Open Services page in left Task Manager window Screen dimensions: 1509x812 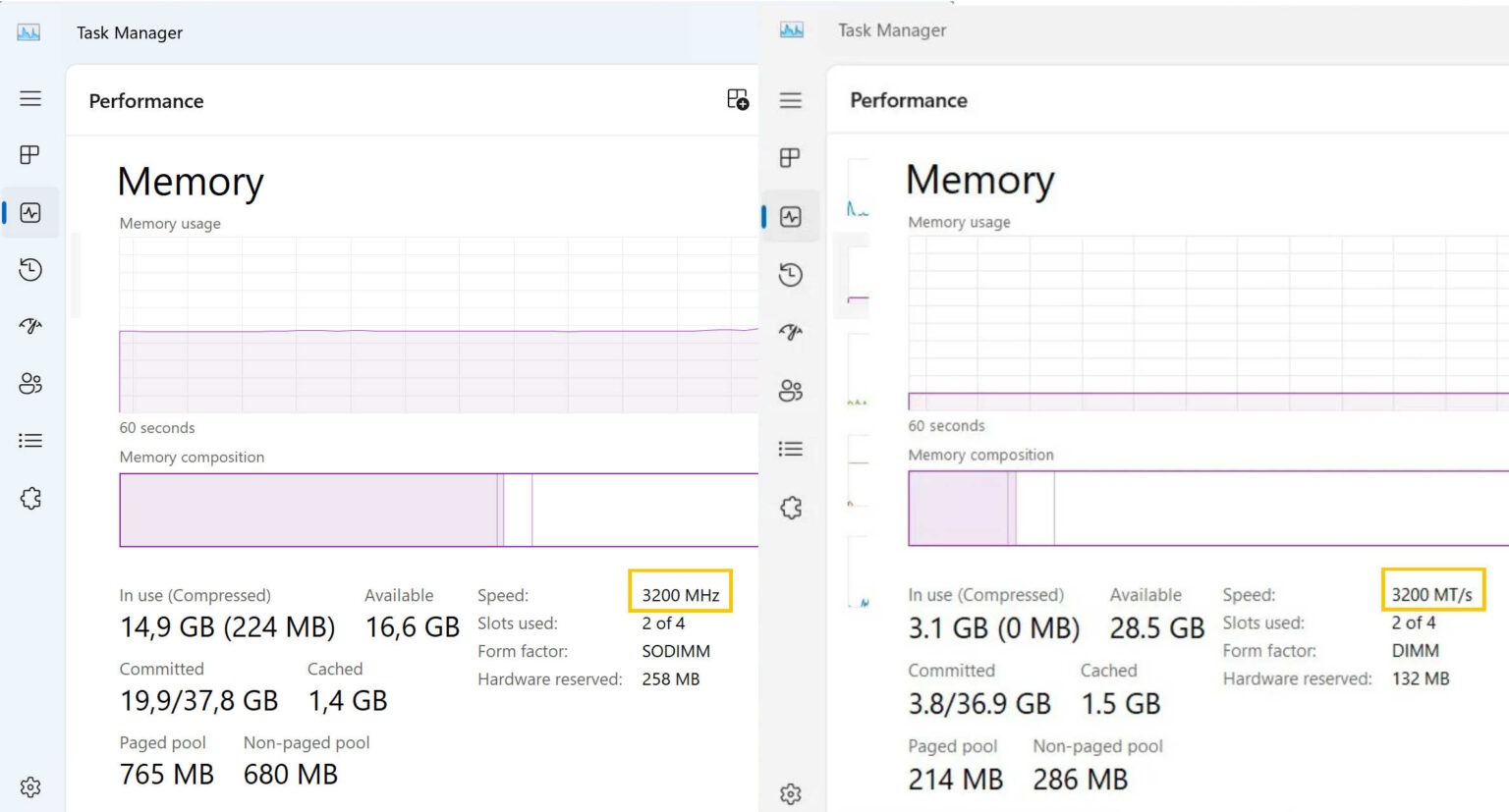tap(30, 499)
